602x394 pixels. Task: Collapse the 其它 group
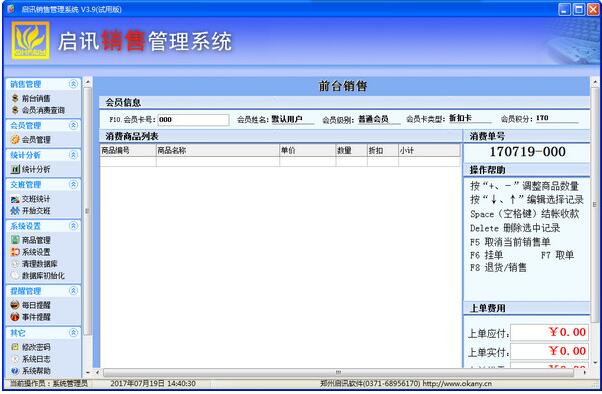[x=73, y=333]
